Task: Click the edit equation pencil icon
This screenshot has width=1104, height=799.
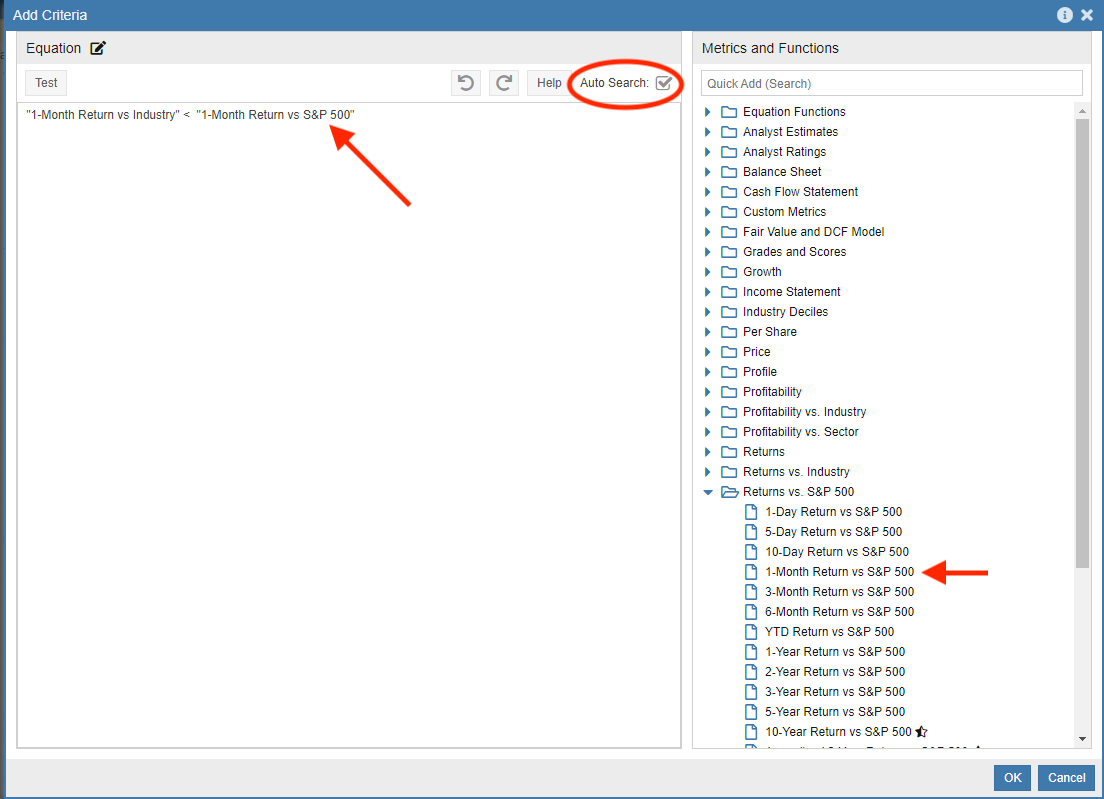Action: [98, 48]
